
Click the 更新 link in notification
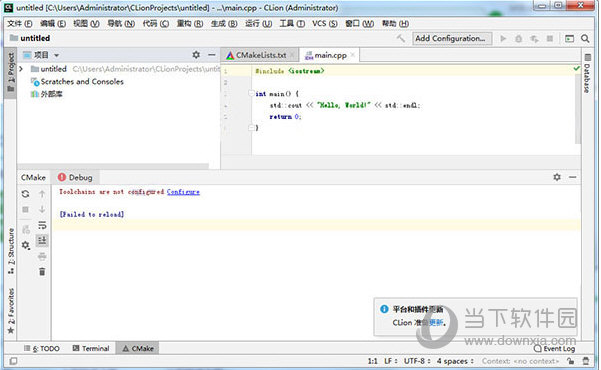(x=436, y=322)
